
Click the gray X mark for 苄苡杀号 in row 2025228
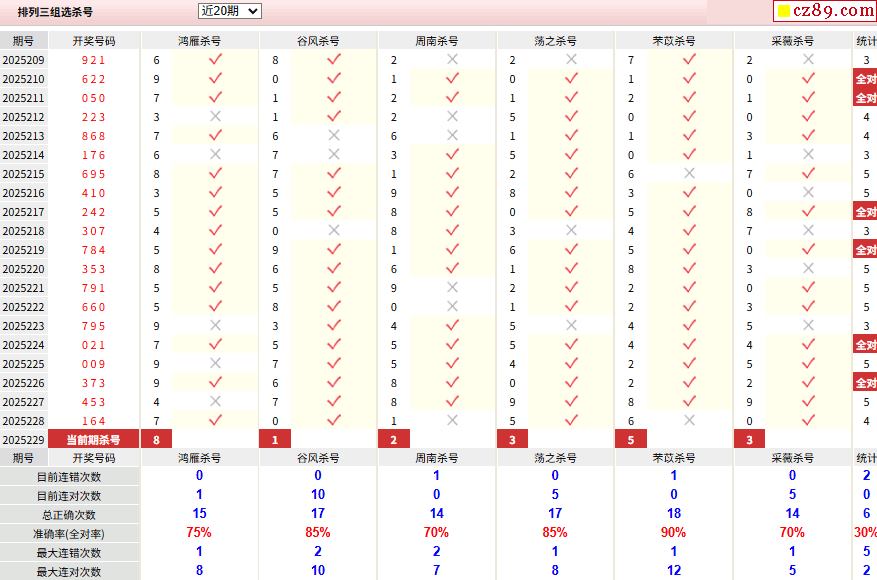[x=689, y=421]
